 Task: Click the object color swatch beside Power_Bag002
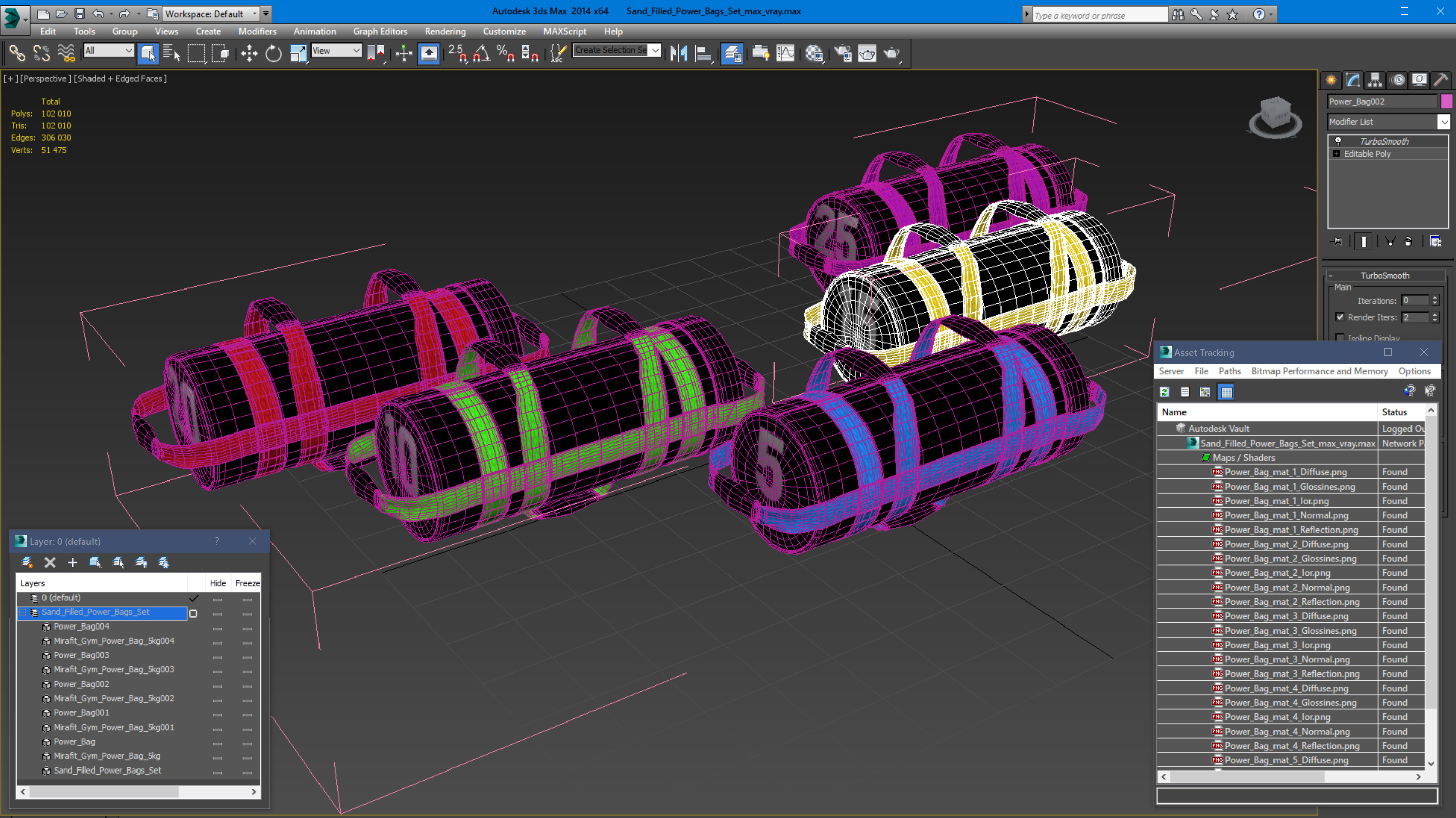pos(1446,102)
